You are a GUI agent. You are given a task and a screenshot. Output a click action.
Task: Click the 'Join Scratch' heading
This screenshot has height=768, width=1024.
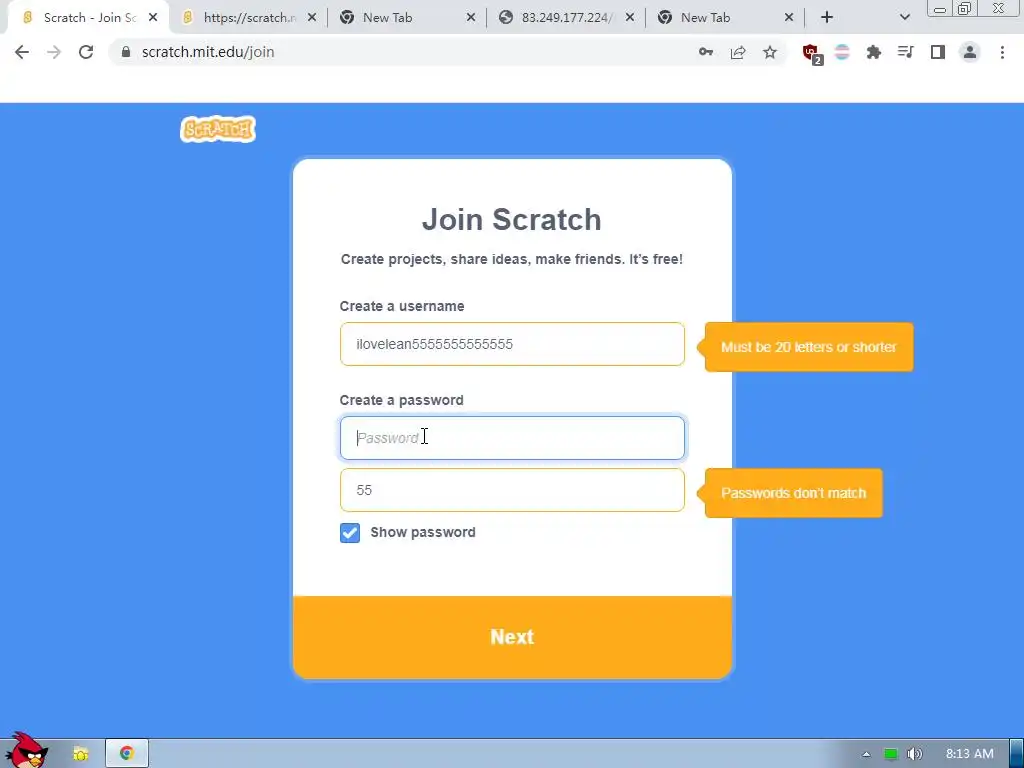coord(511,219)
